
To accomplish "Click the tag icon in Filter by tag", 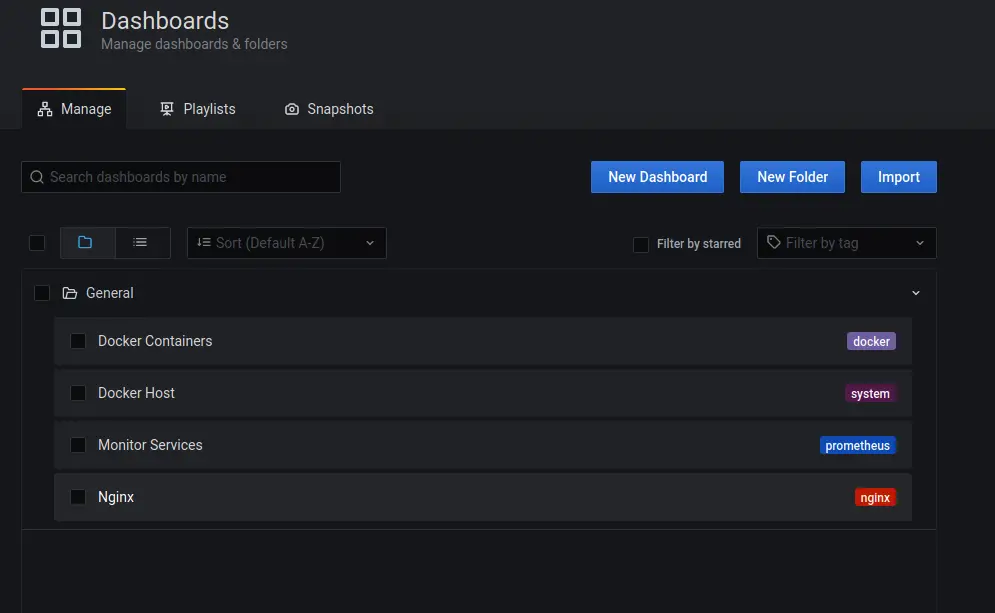I will tap(774, 242).
